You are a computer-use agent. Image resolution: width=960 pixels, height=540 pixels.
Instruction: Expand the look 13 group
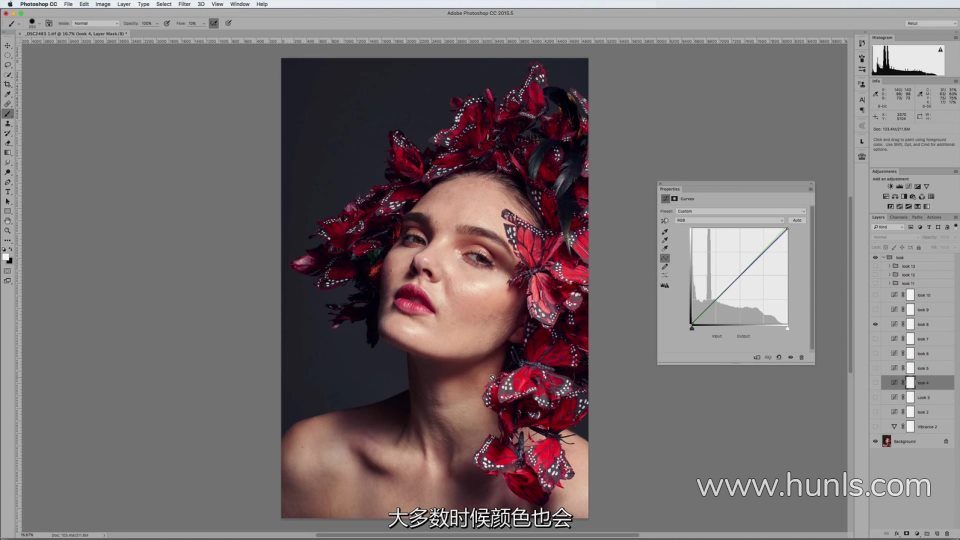(x=890, y=266)
